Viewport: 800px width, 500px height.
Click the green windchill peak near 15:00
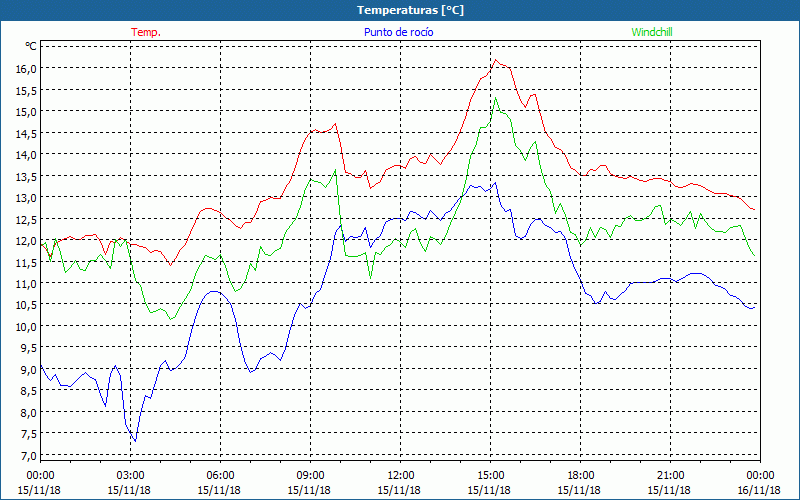coord(495,98)
